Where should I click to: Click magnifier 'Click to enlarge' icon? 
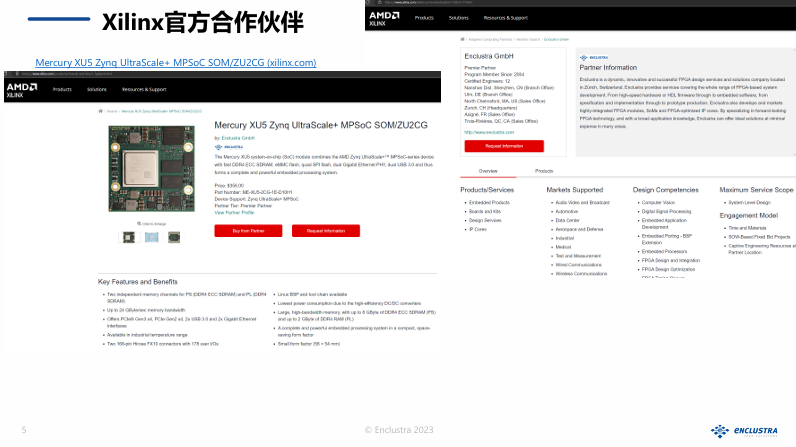coord(139,224)
